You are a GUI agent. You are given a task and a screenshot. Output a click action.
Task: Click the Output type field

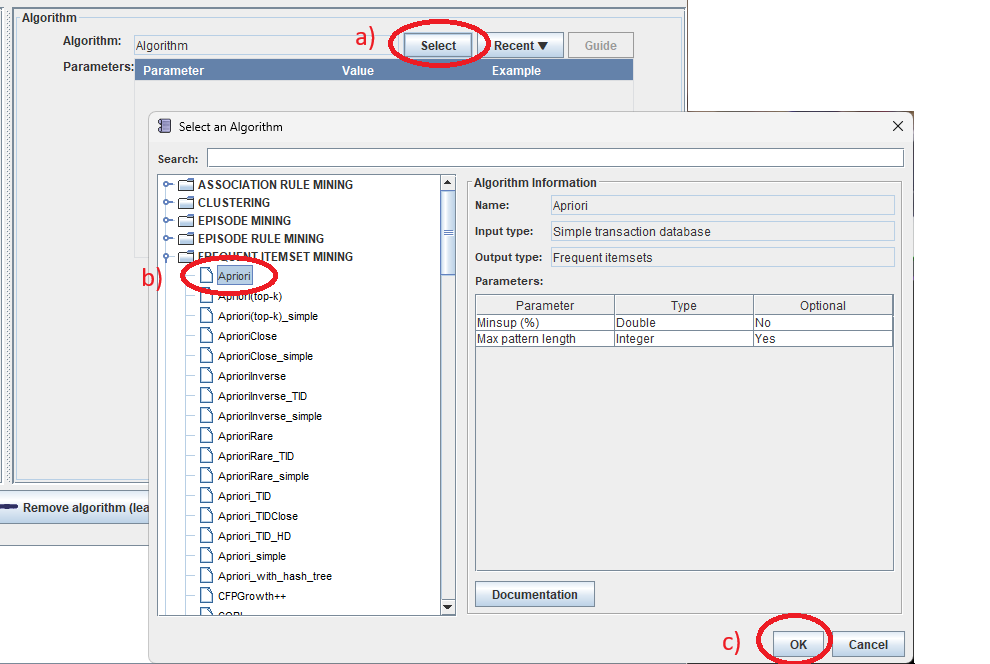point(722,257)
